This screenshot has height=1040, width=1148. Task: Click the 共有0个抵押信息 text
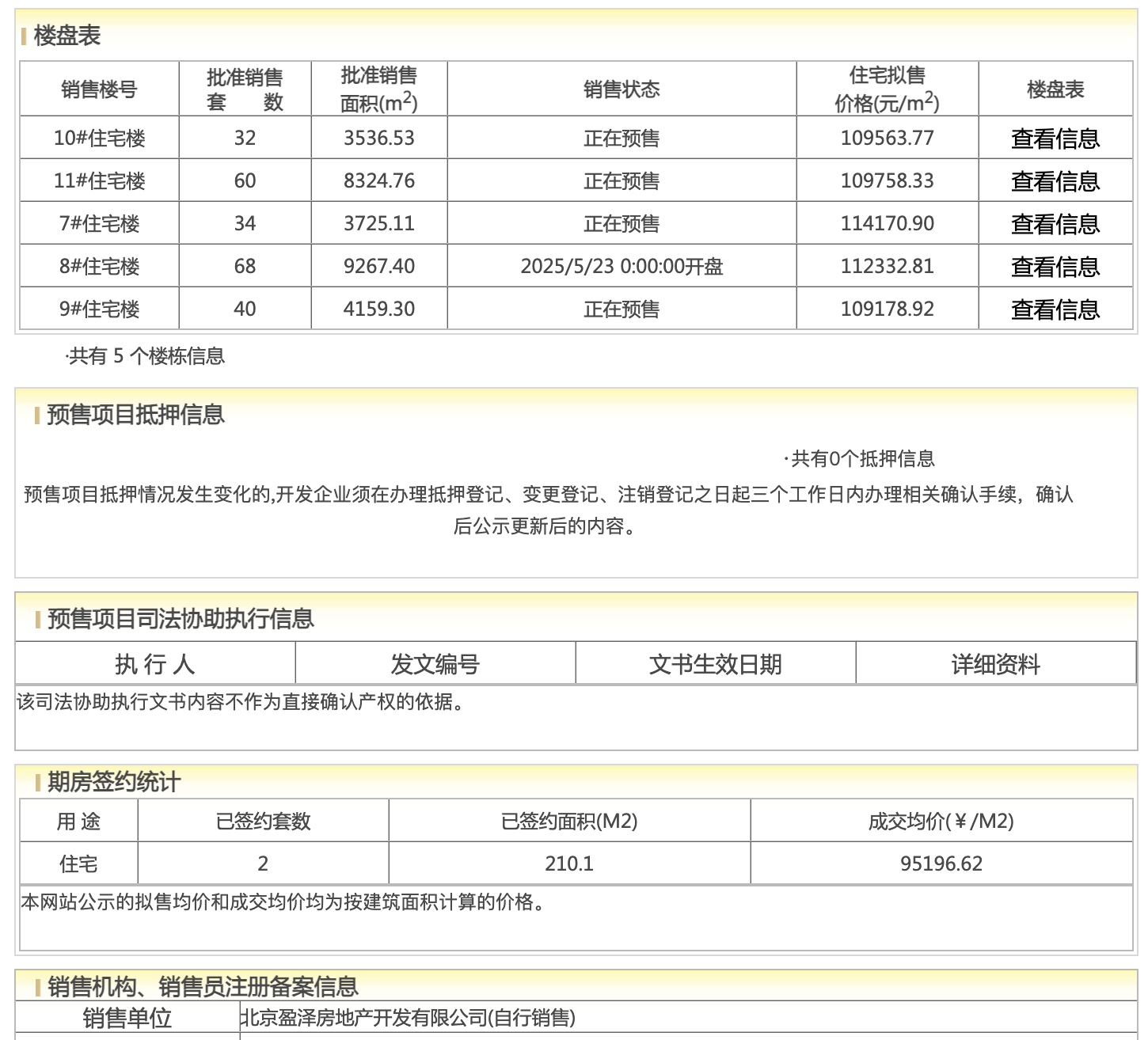point(860,459)
